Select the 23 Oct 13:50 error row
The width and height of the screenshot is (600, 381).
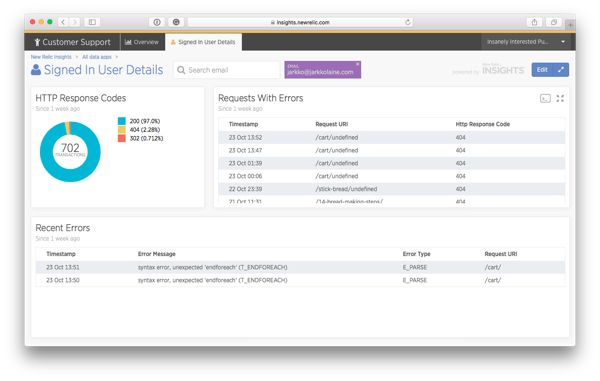point(300,280)
